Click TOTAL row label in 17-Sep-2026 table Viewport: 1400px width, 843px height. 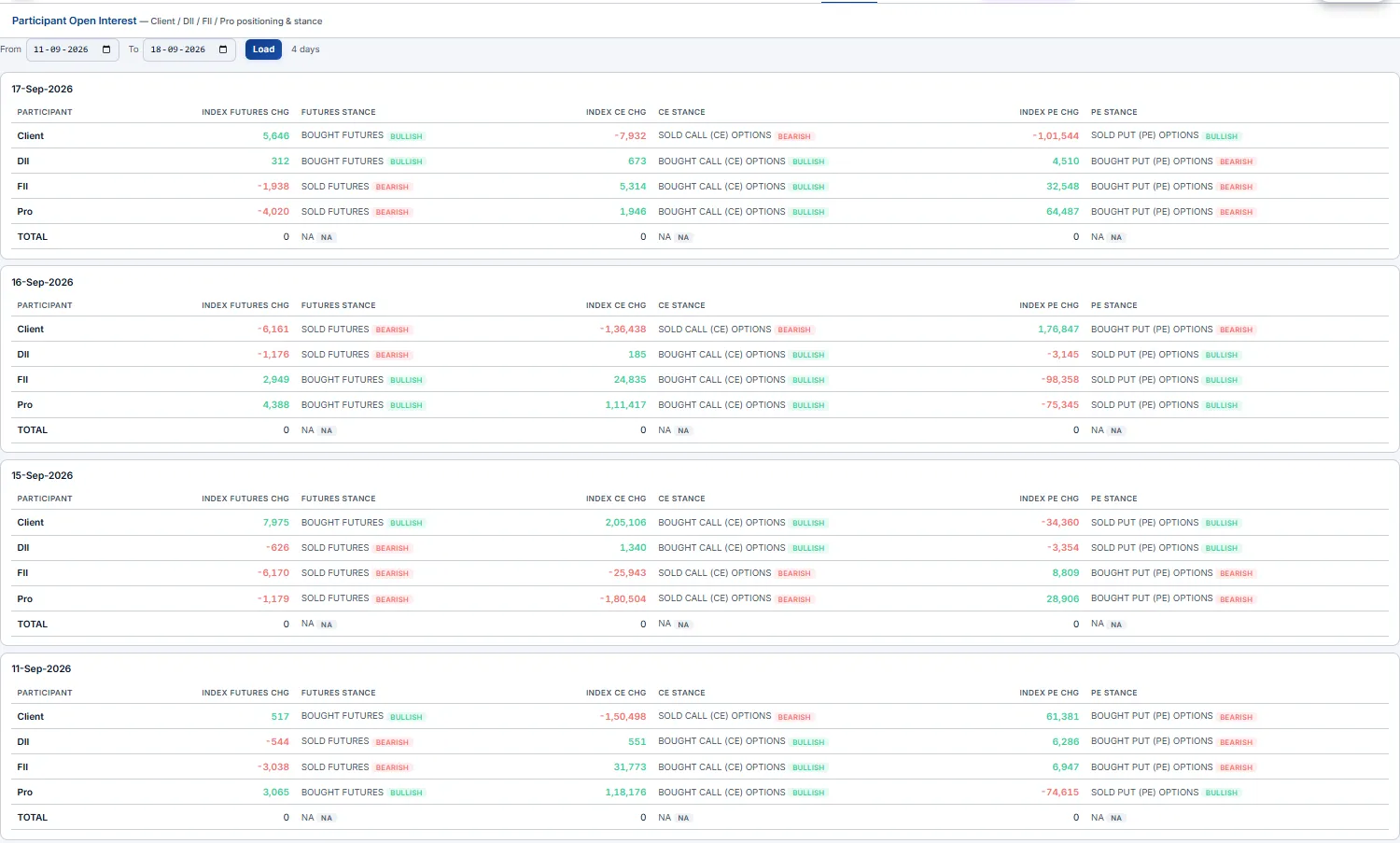[33, 237]
